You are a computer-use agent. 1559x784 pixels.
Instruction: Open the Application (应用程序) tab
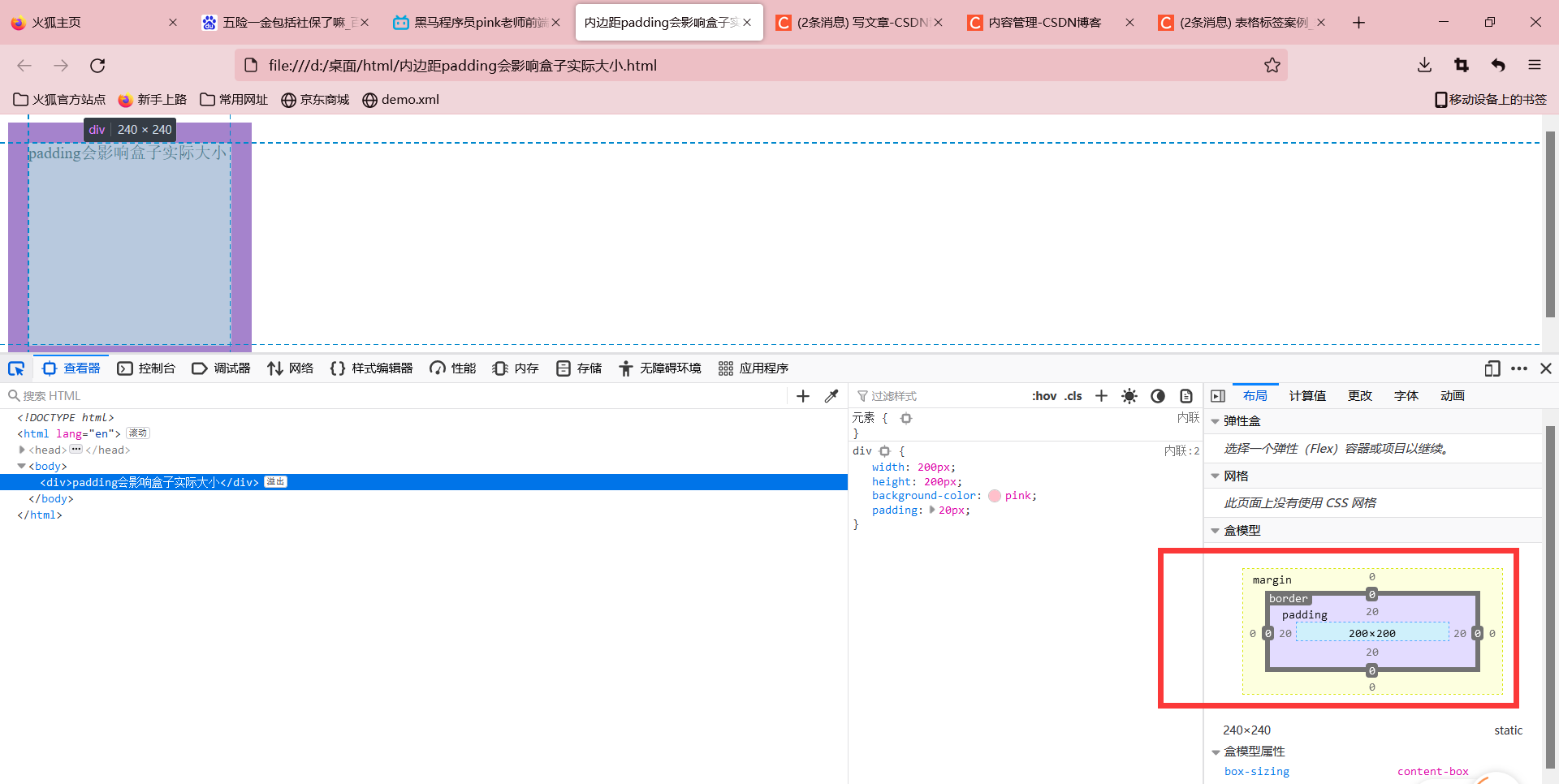[754, 368]
